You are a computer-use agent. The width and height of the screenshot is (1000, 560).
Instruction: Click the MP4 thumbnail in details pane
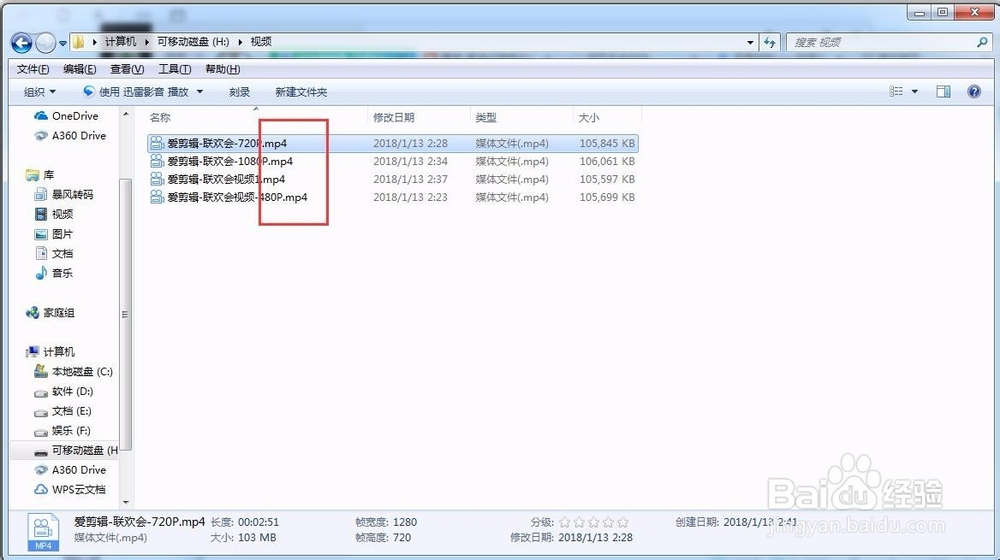tap(43, 532)
